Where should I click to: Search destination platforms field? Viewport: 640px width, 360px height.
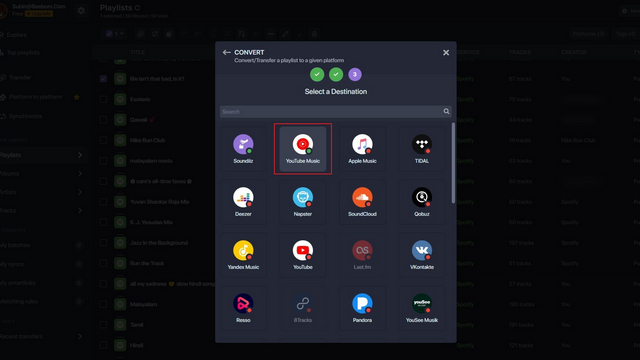[x=336, y=111]
